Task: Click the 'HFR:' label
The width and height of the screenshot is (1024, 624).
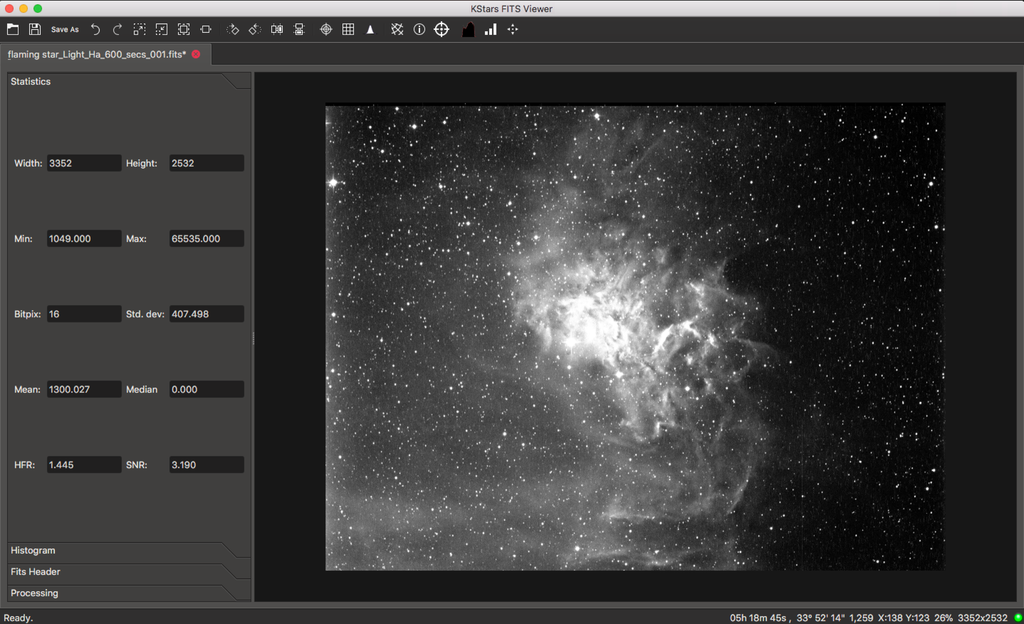Action: 24,465
